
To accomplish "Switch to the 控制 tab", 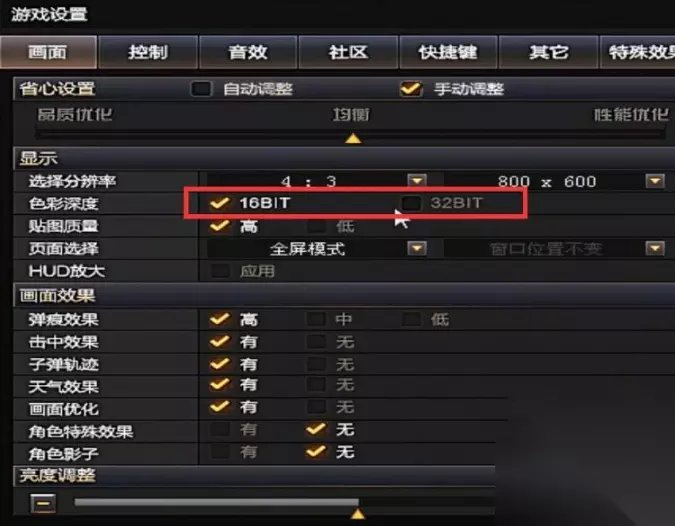I will [x=148, y=52].
